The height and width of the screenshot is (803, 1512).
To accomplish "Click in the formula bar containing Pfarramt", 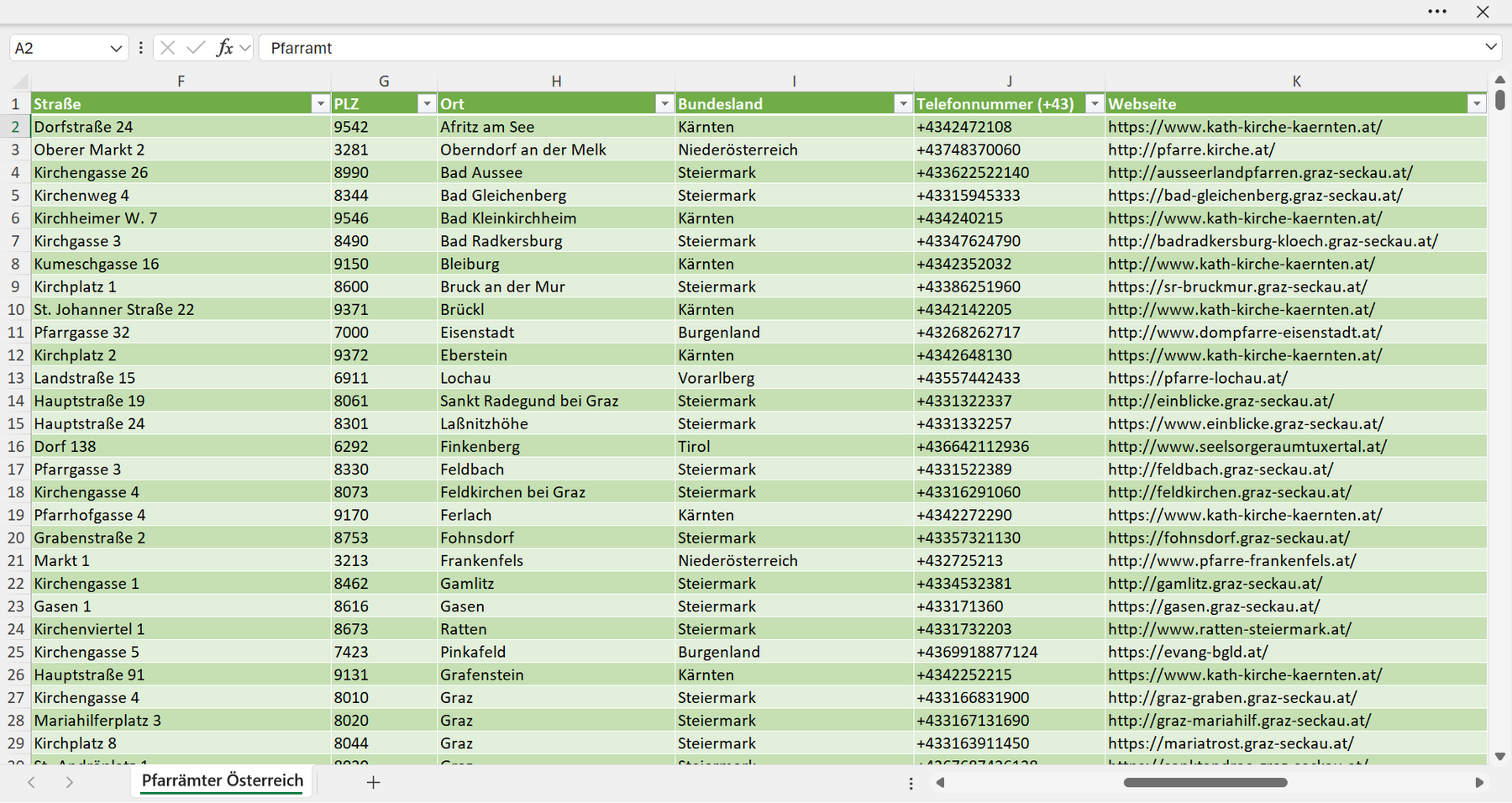I will tap(869, 48).
